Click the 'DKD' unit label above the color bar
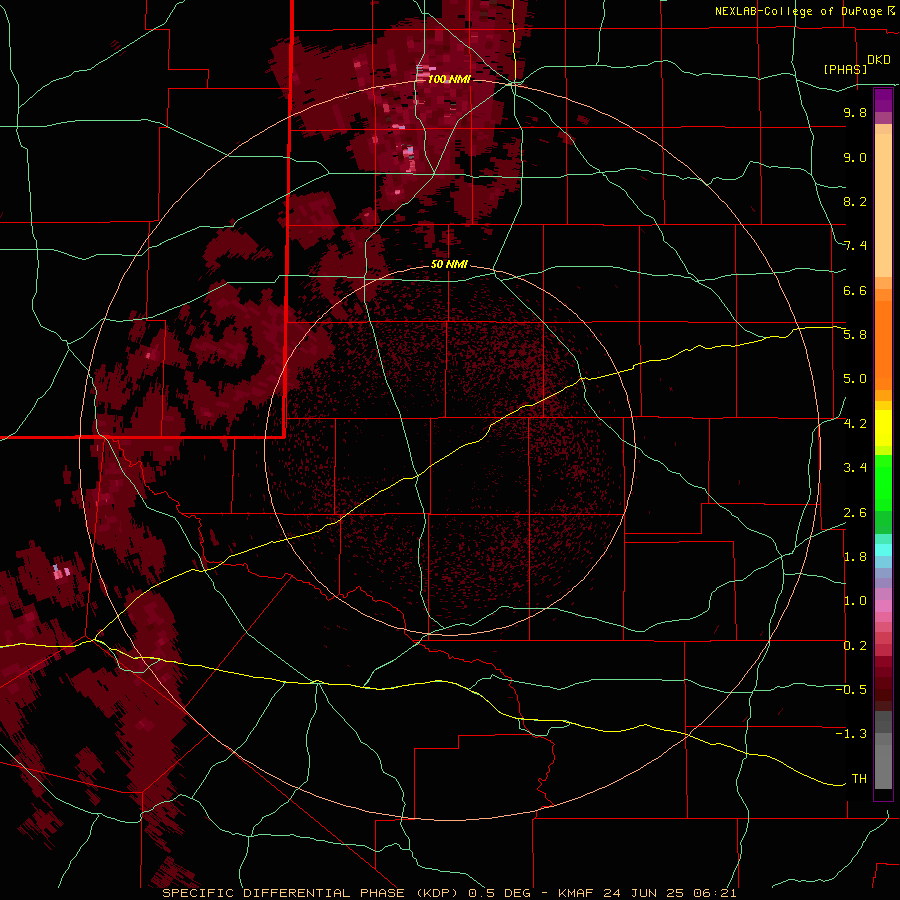900x900 pixels. [879, 60]
